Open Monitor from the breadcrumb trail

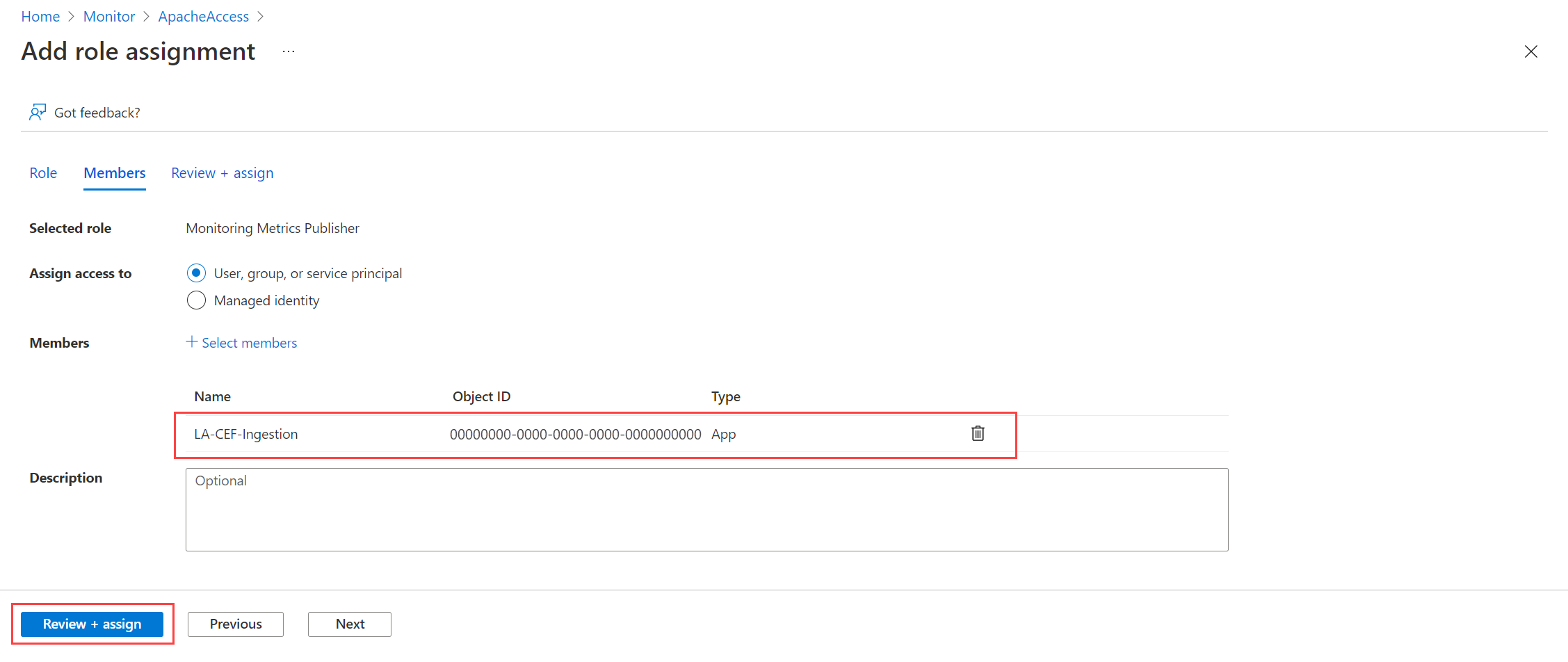pyautogui.click(x=108, y=16)
